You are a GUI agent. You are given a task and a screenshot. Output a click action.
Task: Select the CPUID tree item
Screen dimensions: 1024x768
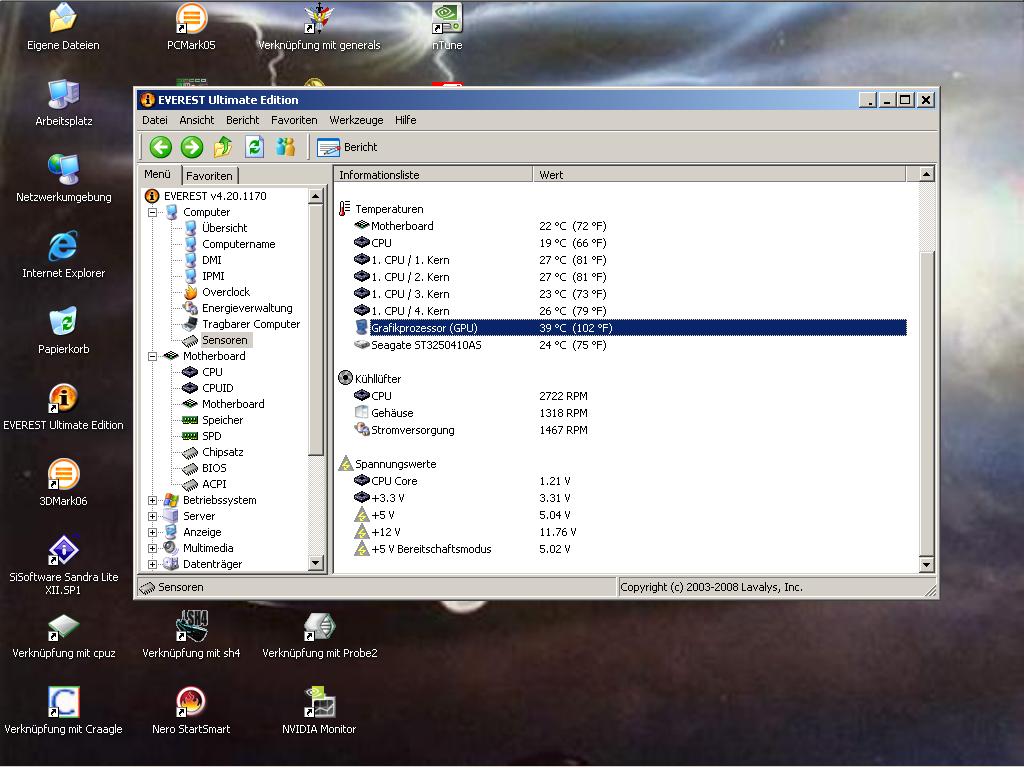(x=217, y=388)
